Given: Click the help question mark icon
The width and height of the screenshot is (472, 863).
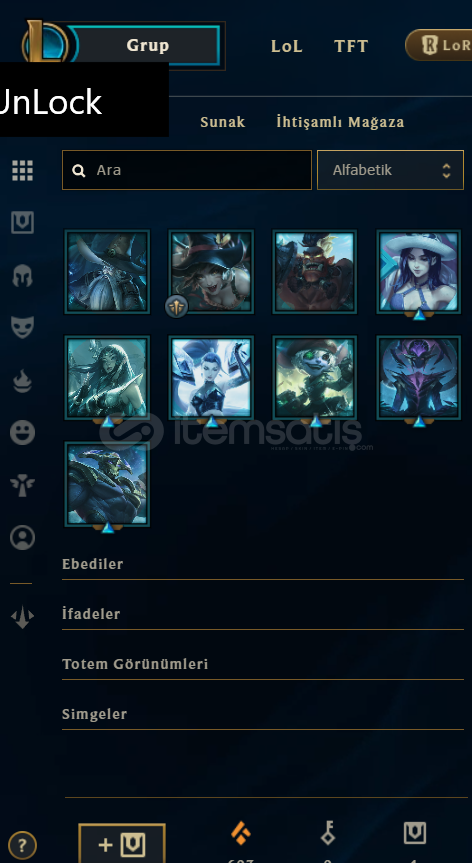Looking at the screenshot, I should click(23, 845).
